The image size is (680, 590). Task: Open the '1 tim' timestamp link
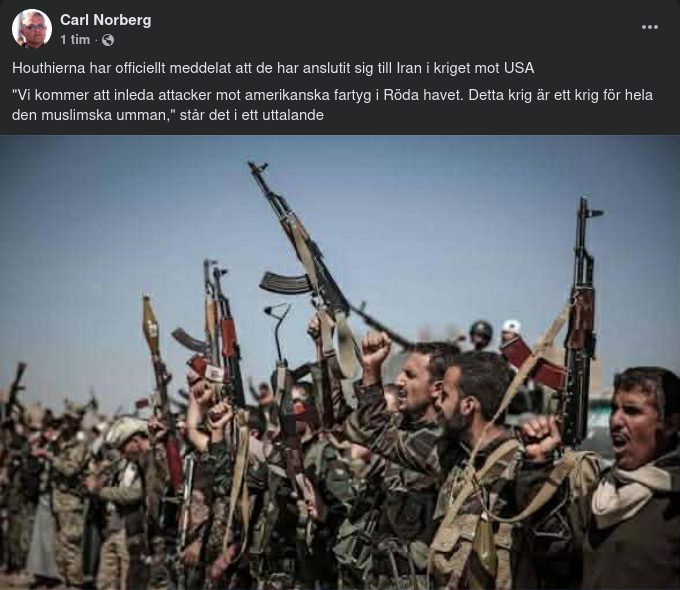click(x=75, y=40)
